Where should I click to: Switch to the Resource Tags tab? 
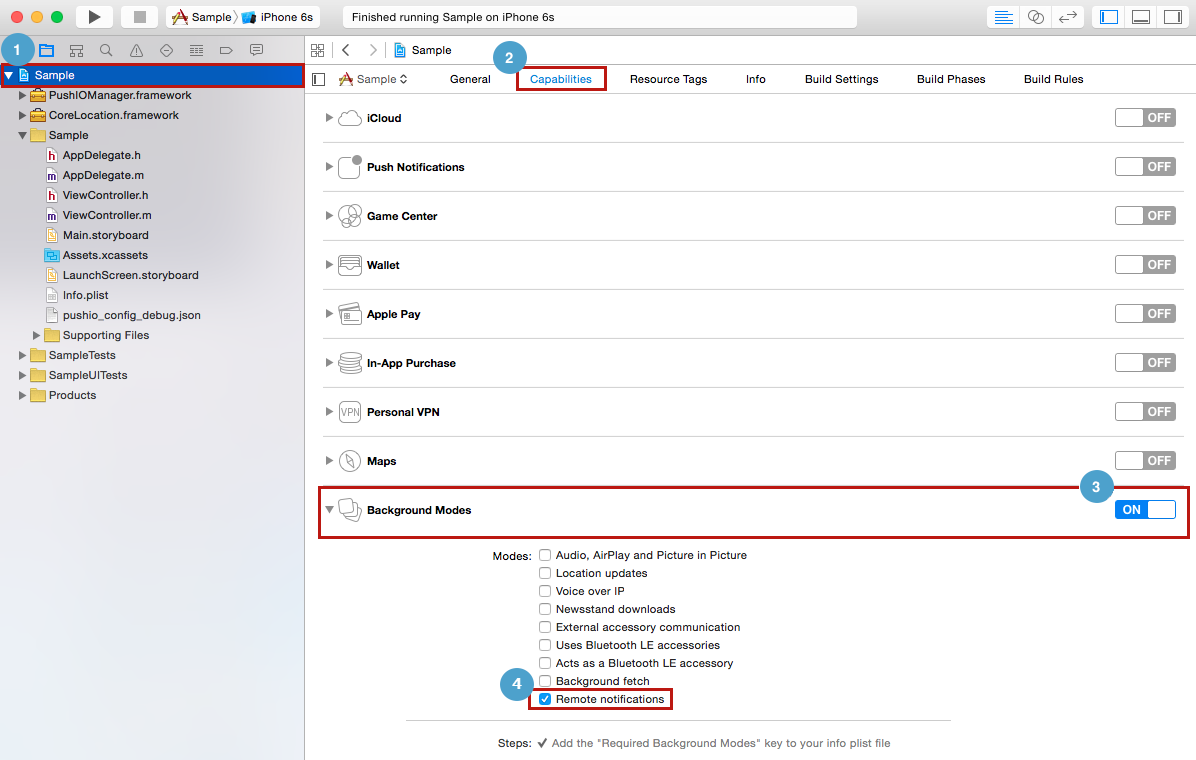pyautogui.click(x=668, y=79)
